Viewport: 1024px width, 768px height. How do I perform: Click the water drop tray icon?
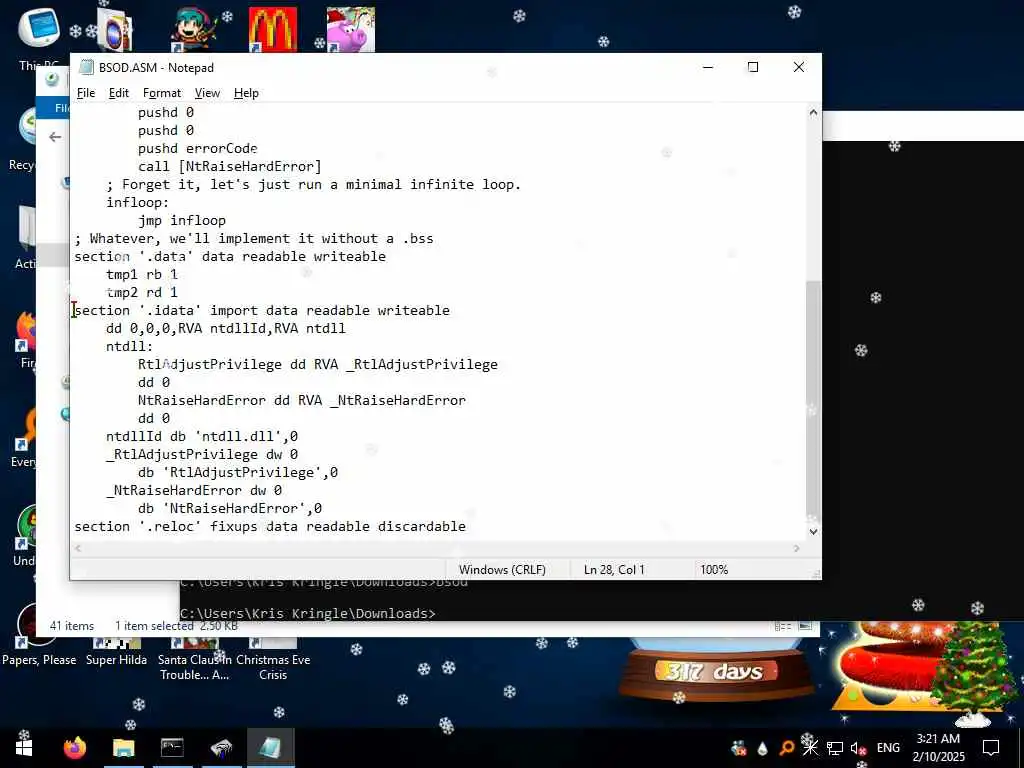tap(763, 748)
